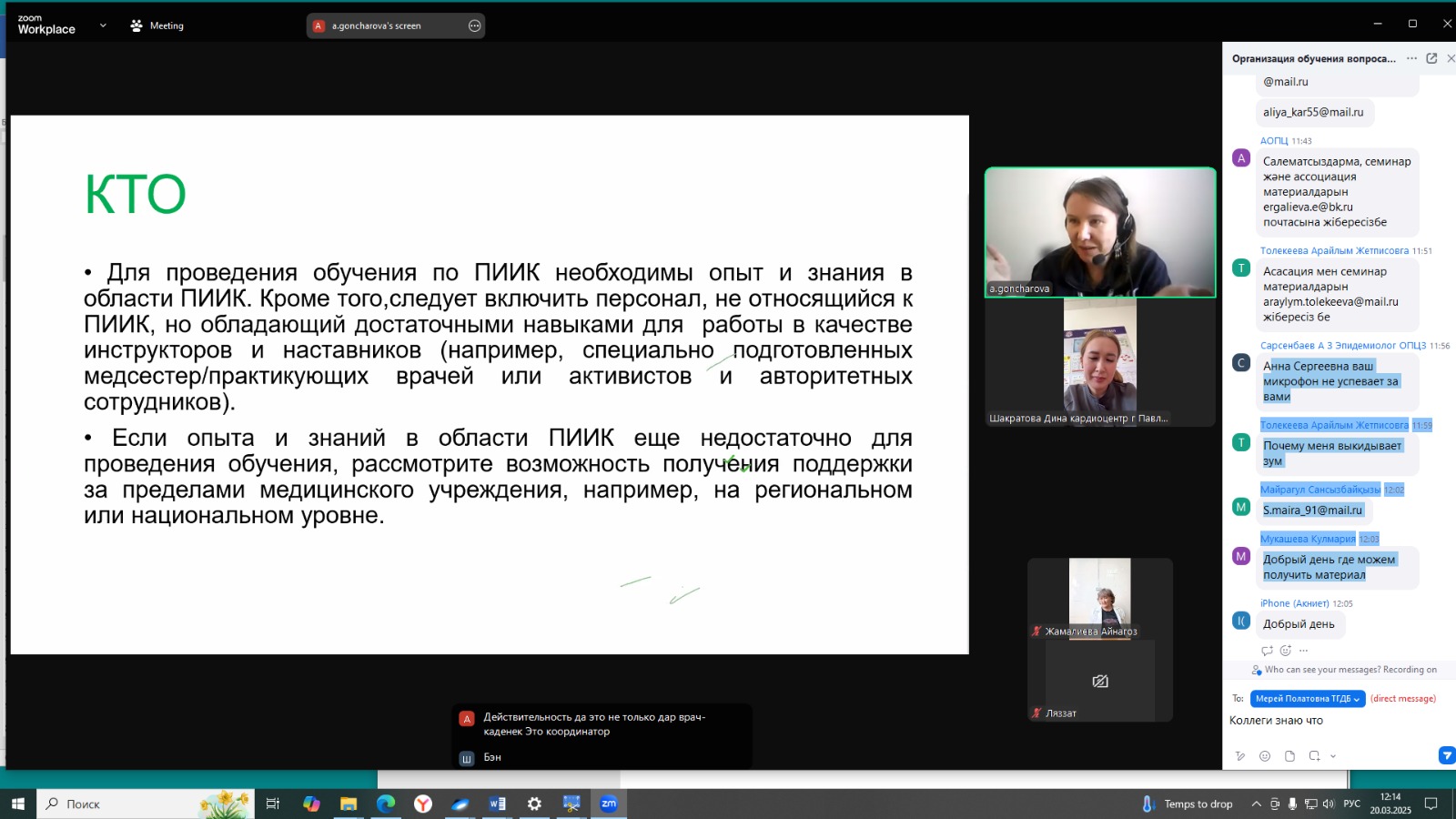Open more options for the last message

click(x=1304, y=651)
